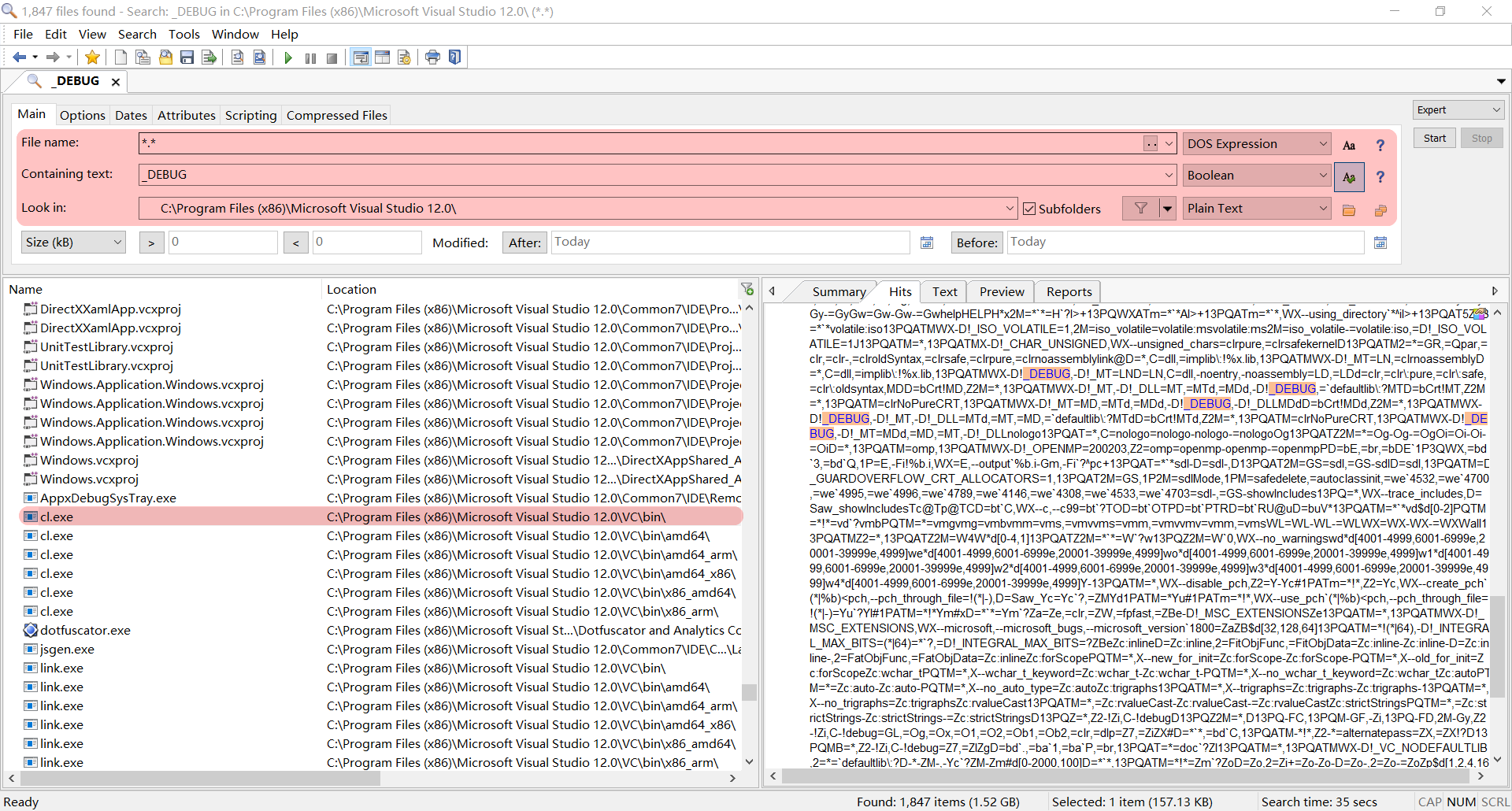This screenshot has width=1512, height=811.
Task: Click the After date calendar picker
Action: [x=926, y=242]
